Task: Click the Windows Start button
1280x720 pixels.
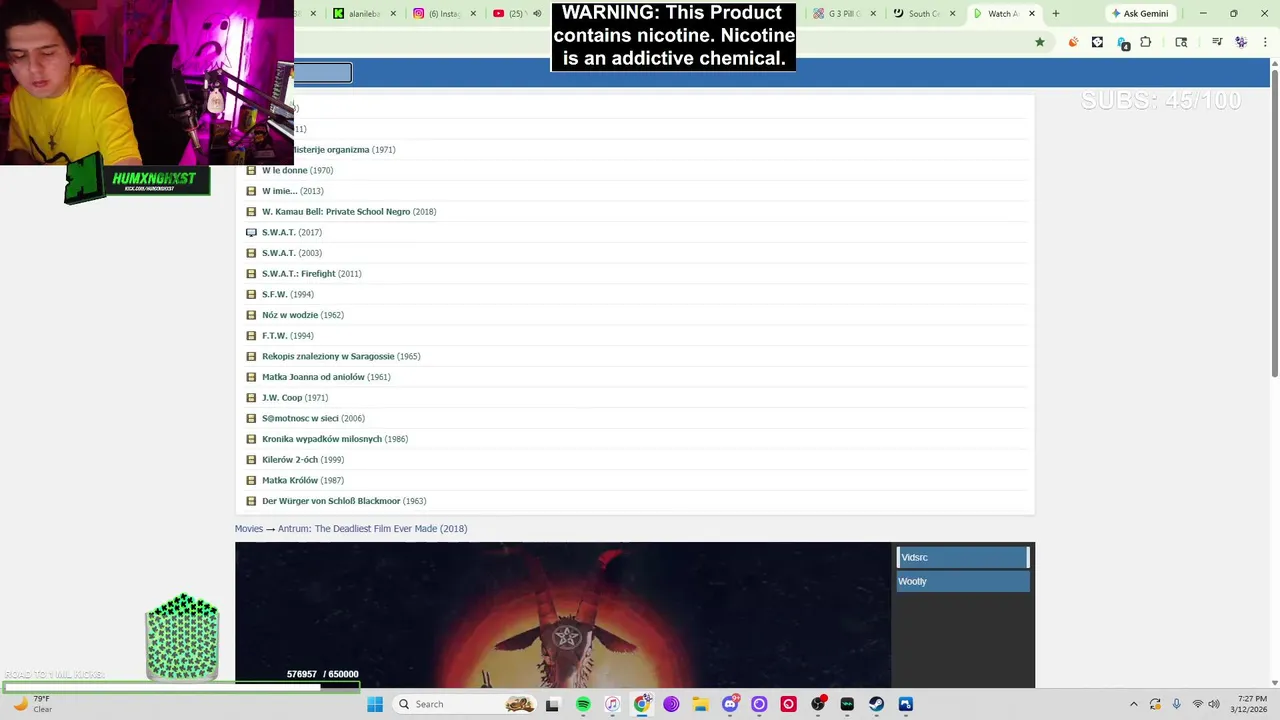Action: click(375, 704)
